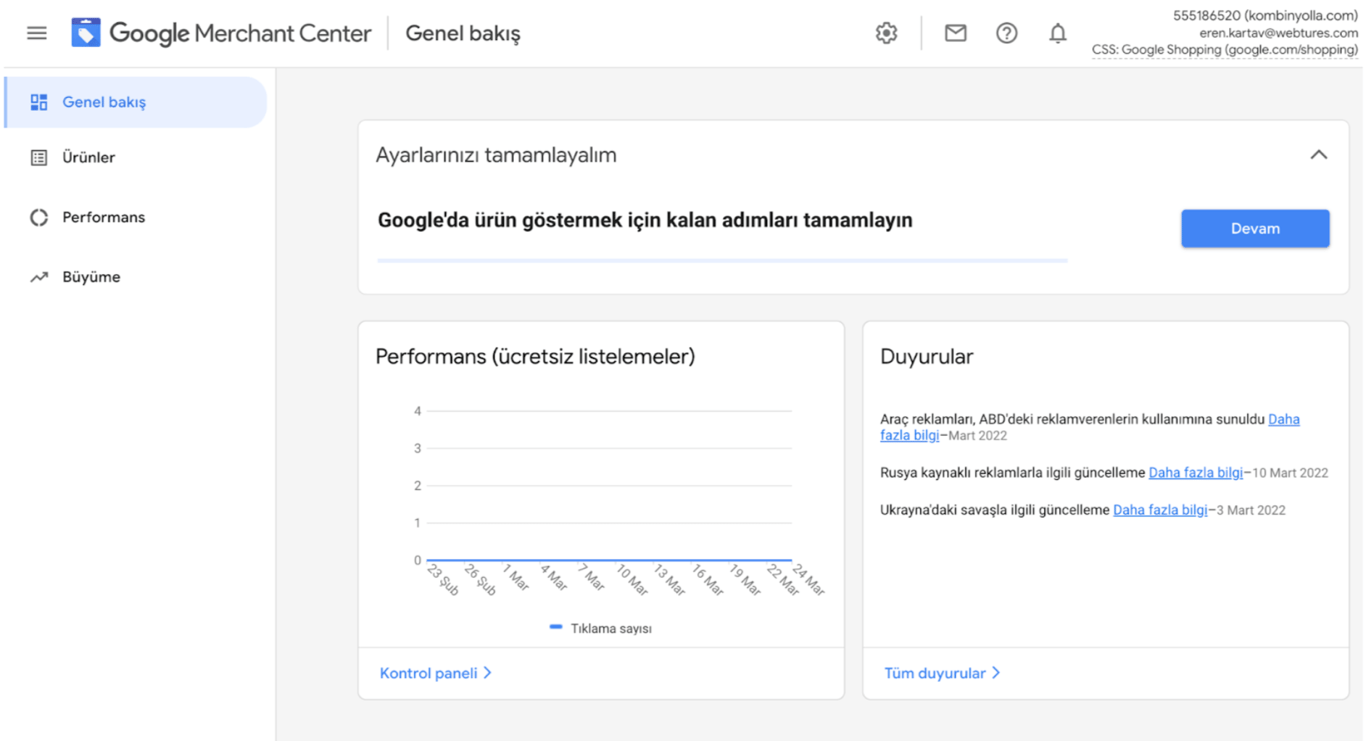Collapse the Ayarlarınızı tamamlayalım panel
Viewport: 1366px width, 741px height.
click(x=1319, y=155)
